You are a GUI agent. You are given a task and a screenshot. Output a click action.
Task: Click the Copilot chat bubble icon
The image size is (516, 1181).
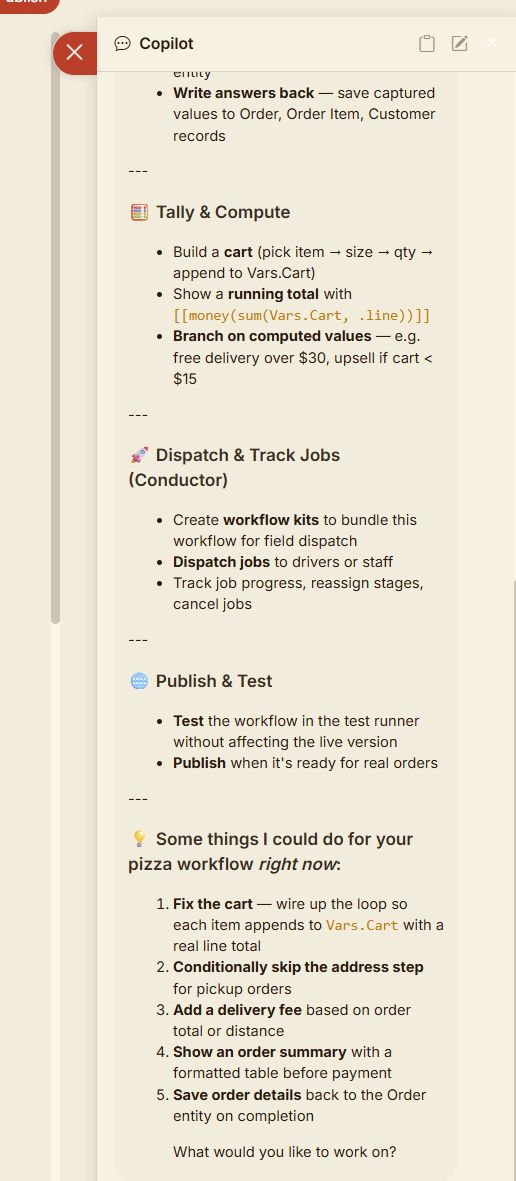(x=122, y=44)
